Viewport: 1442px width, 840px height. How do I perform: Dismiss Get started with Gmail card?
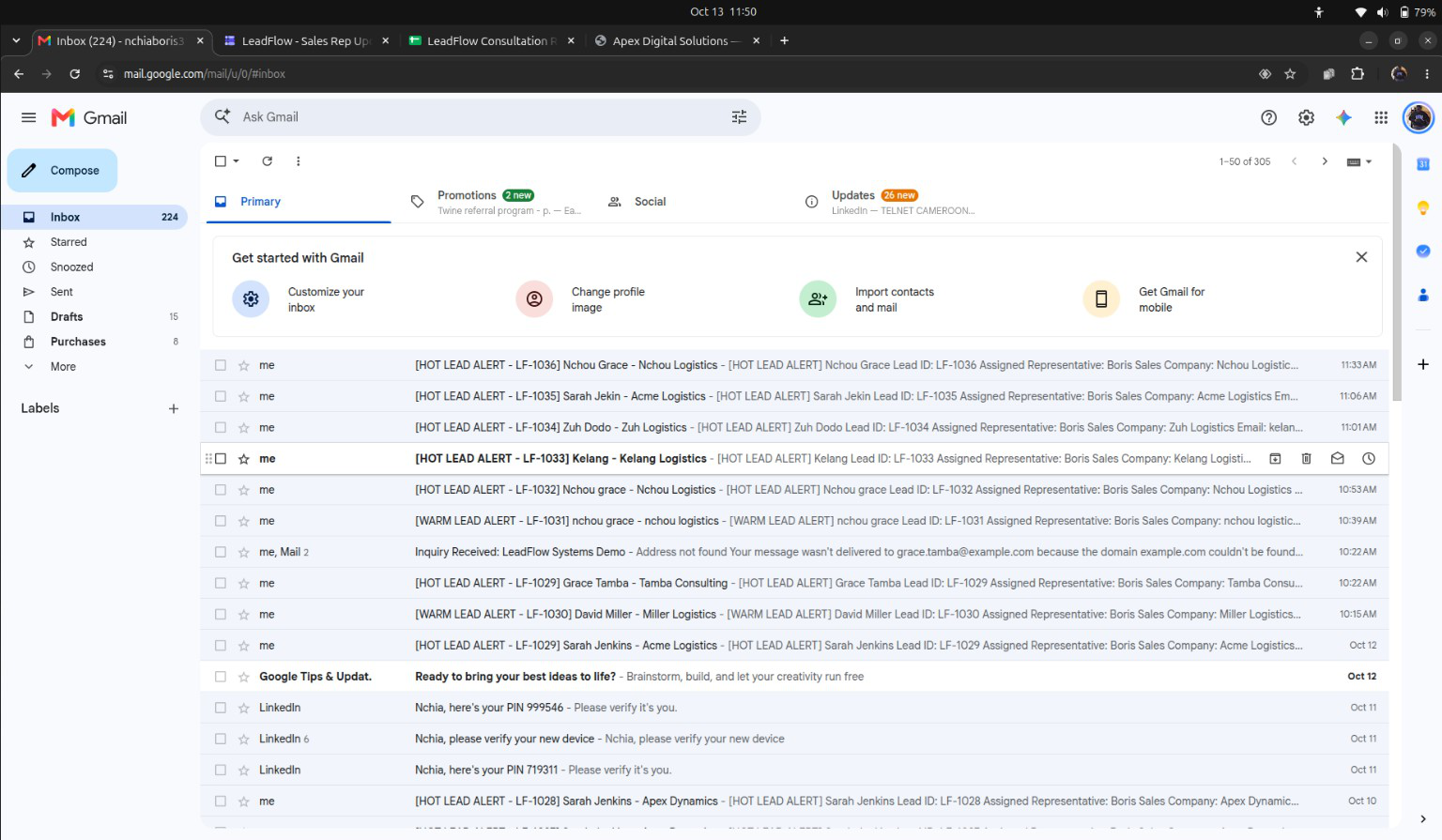click(1361, 257)
